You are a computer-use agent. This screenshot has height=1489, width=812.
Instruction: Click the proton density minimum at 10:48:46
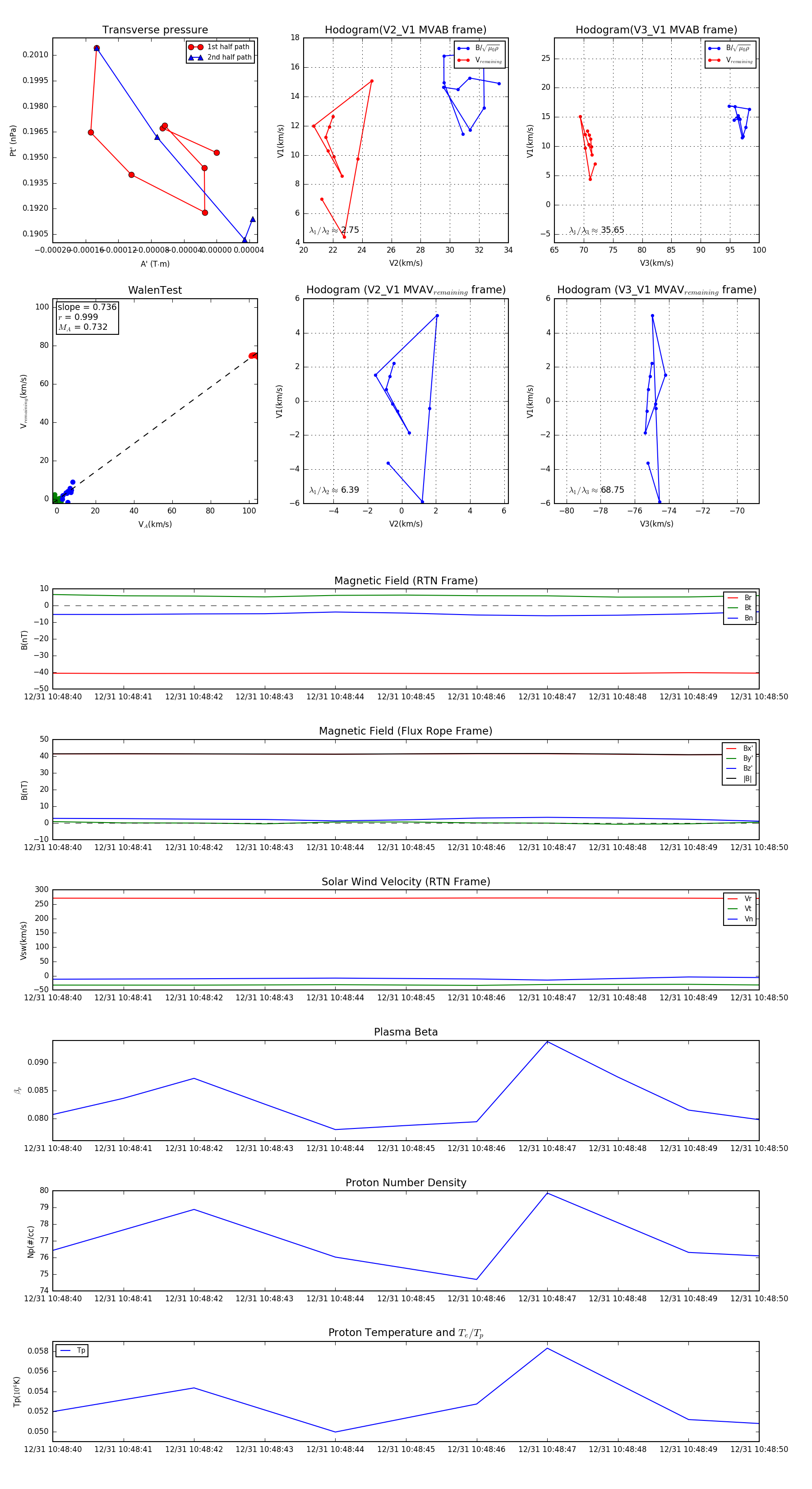476,1279
